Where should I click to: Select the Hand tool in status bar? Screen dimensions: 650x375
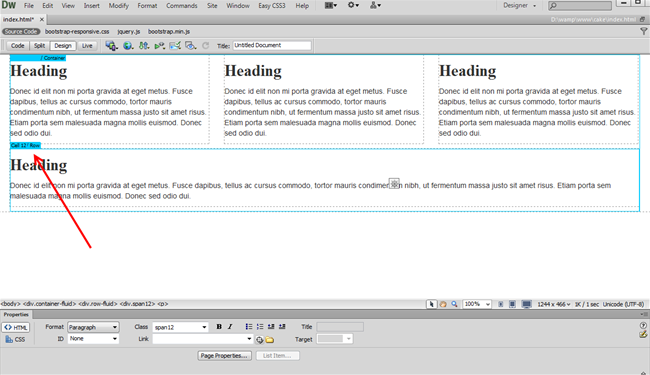point(443,304)
